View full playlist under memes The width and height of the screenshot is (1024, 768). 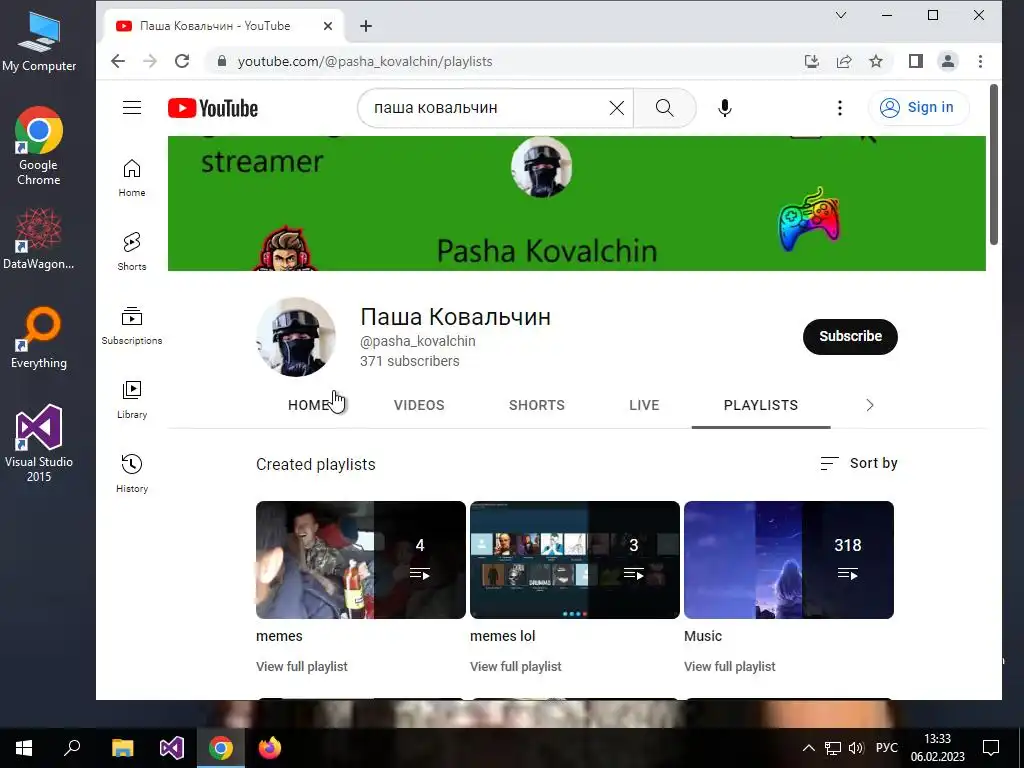coord(302,666)
